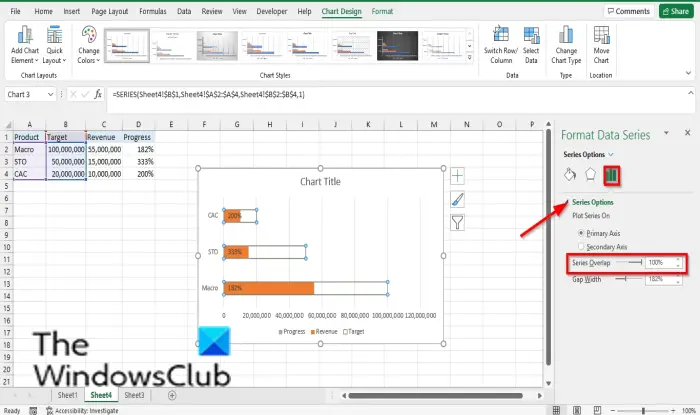This screenshot has height=415, width=700.
Task: Add a new sheet with plus icon
Action: click(x=172, y=395)
